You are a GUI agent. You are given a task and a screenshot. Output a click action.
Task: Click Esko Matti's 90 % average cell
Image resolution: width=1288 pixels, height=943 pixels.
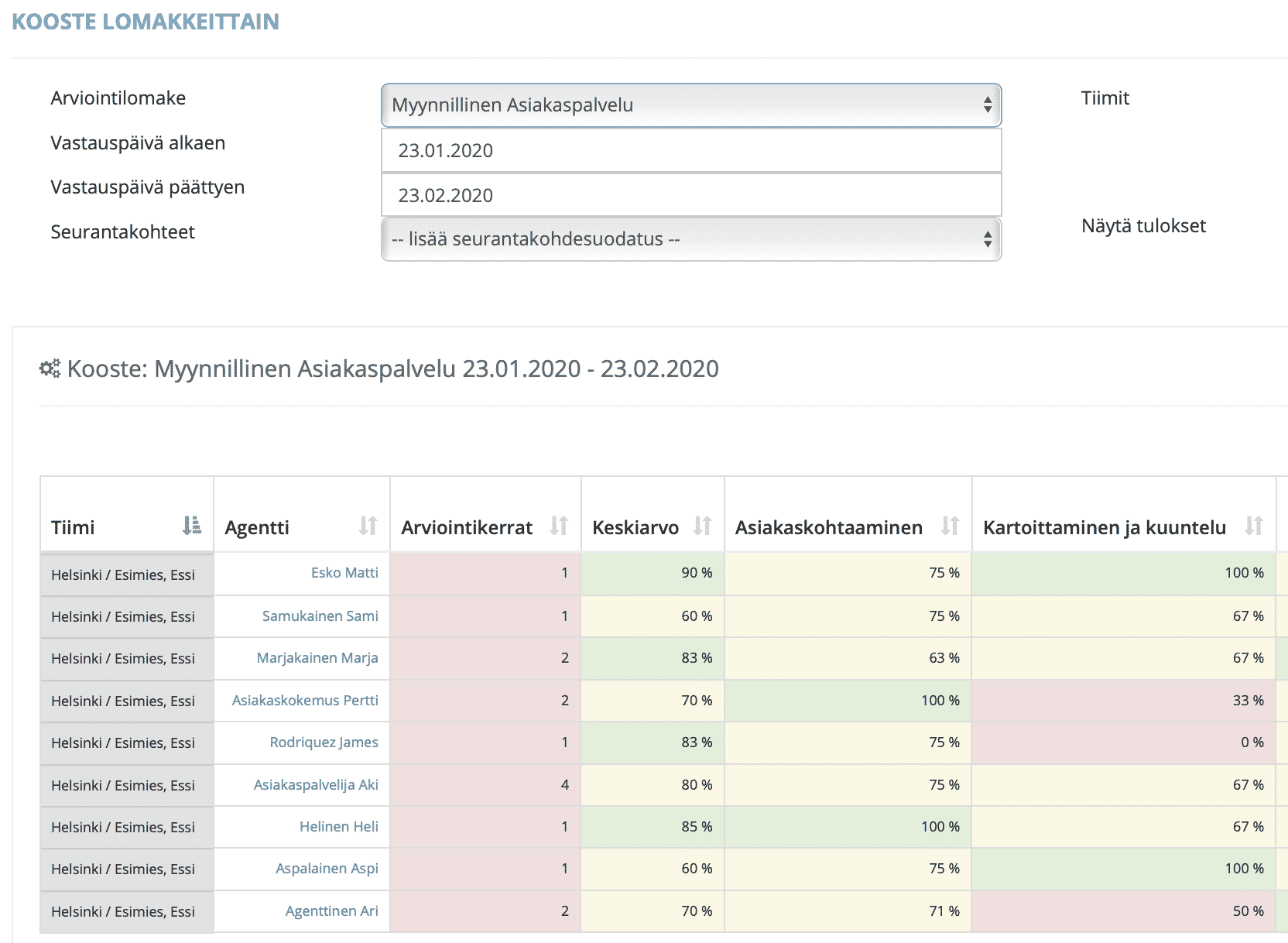tap(653, 574)
